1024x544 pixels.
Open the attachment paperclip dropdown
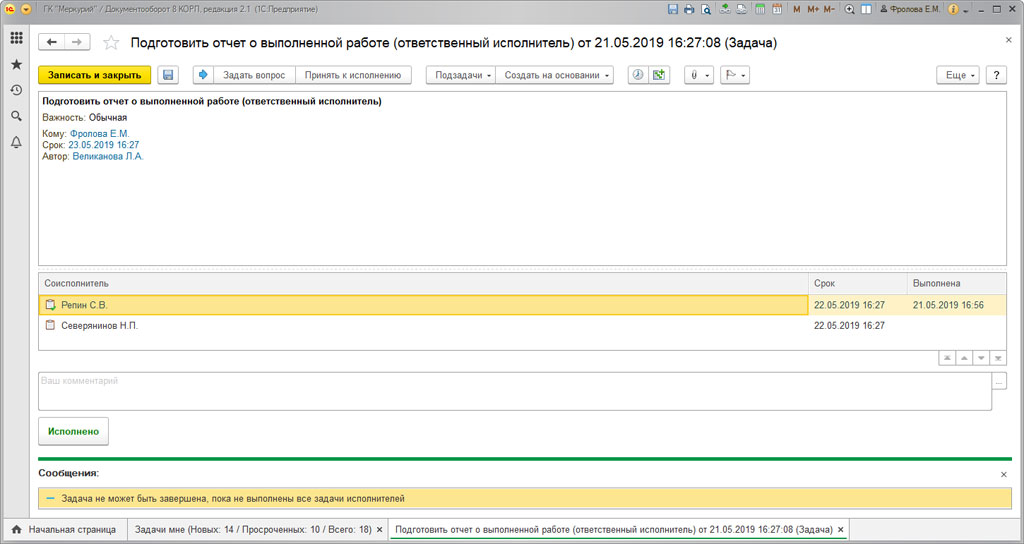[698, 75]
